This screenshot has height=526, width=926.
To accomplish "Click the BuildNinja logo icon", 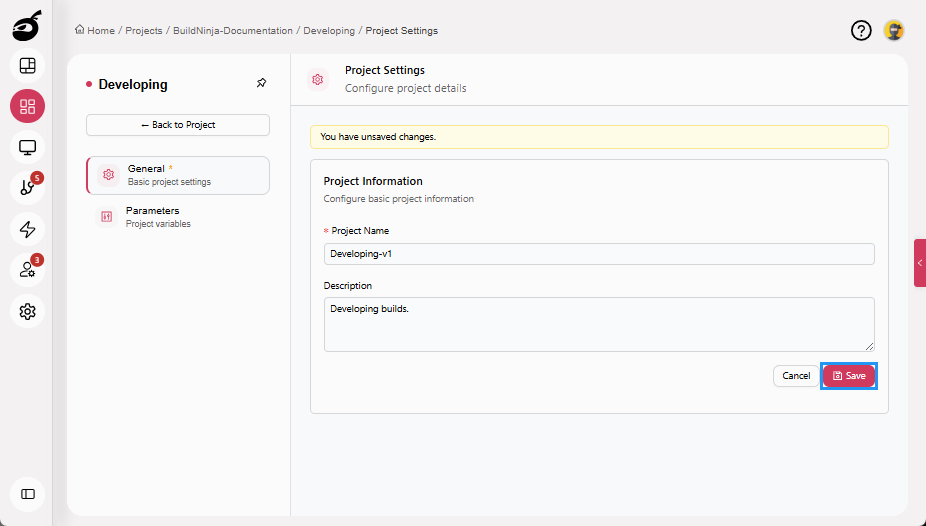I will (27, 25).
